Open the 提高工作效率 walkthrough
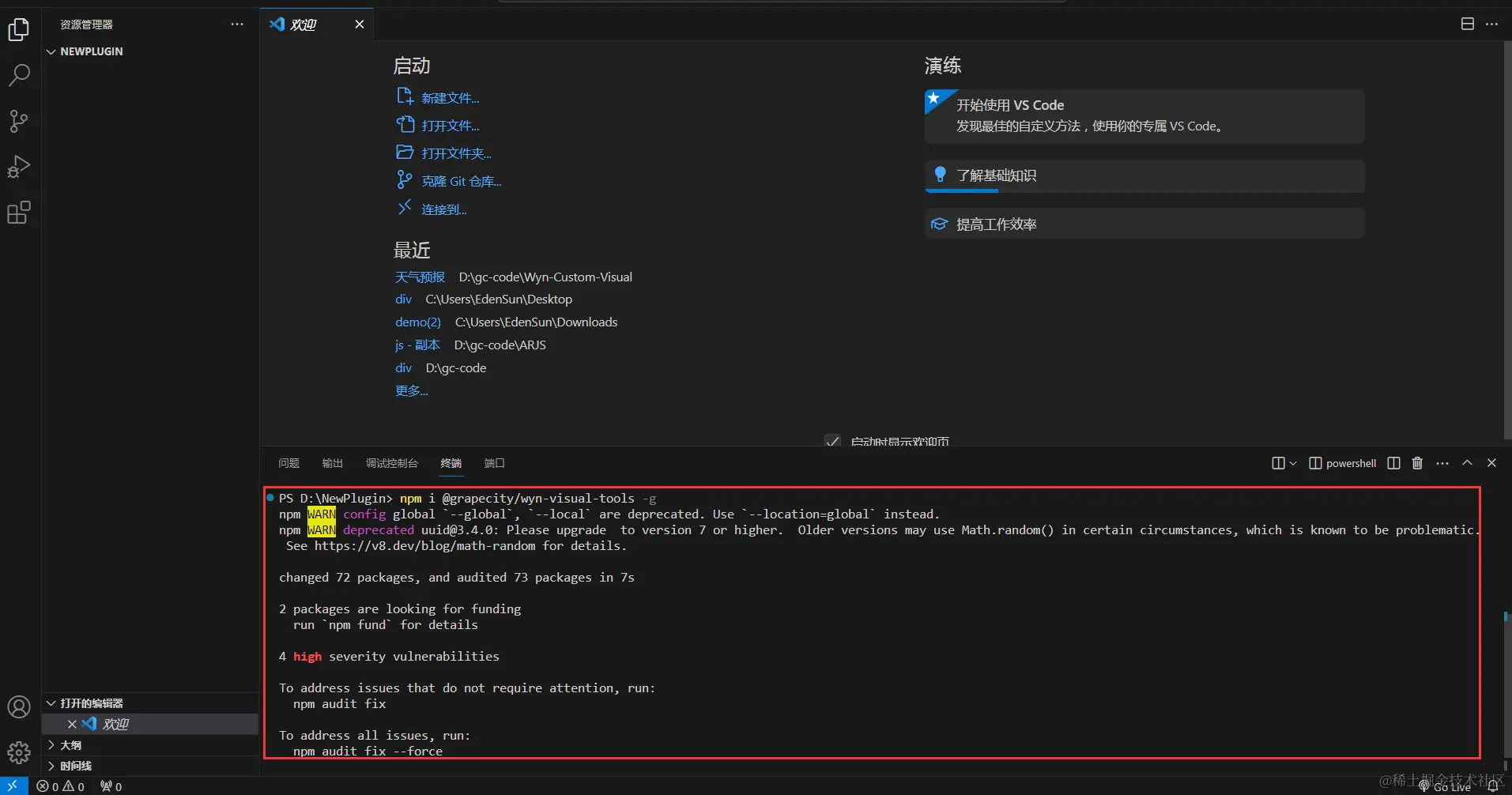1512x795 pixels. pyautogui.click(x=1144, y=224)
